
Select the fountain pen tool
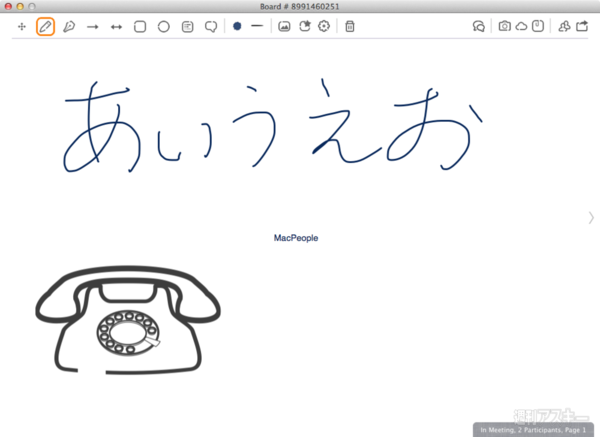tap(69, 26)
